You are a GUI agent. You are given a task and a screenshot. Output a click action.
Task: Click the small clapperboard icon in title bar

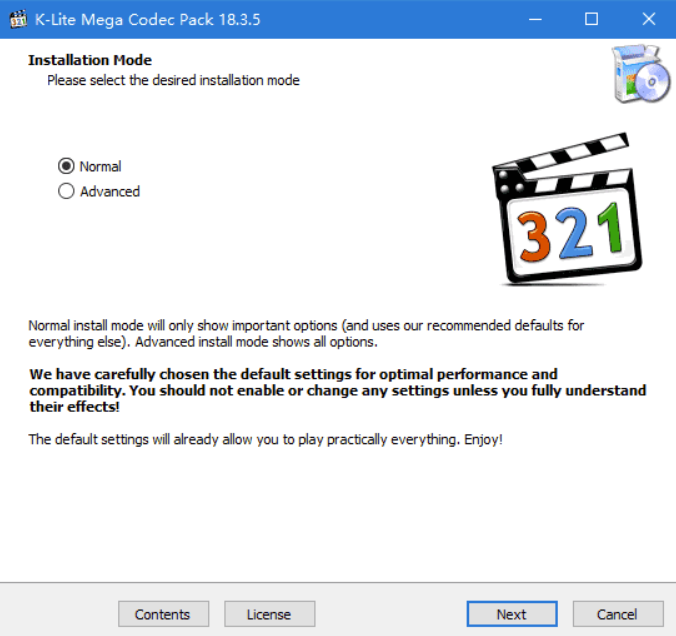click(x=18, y=19)
